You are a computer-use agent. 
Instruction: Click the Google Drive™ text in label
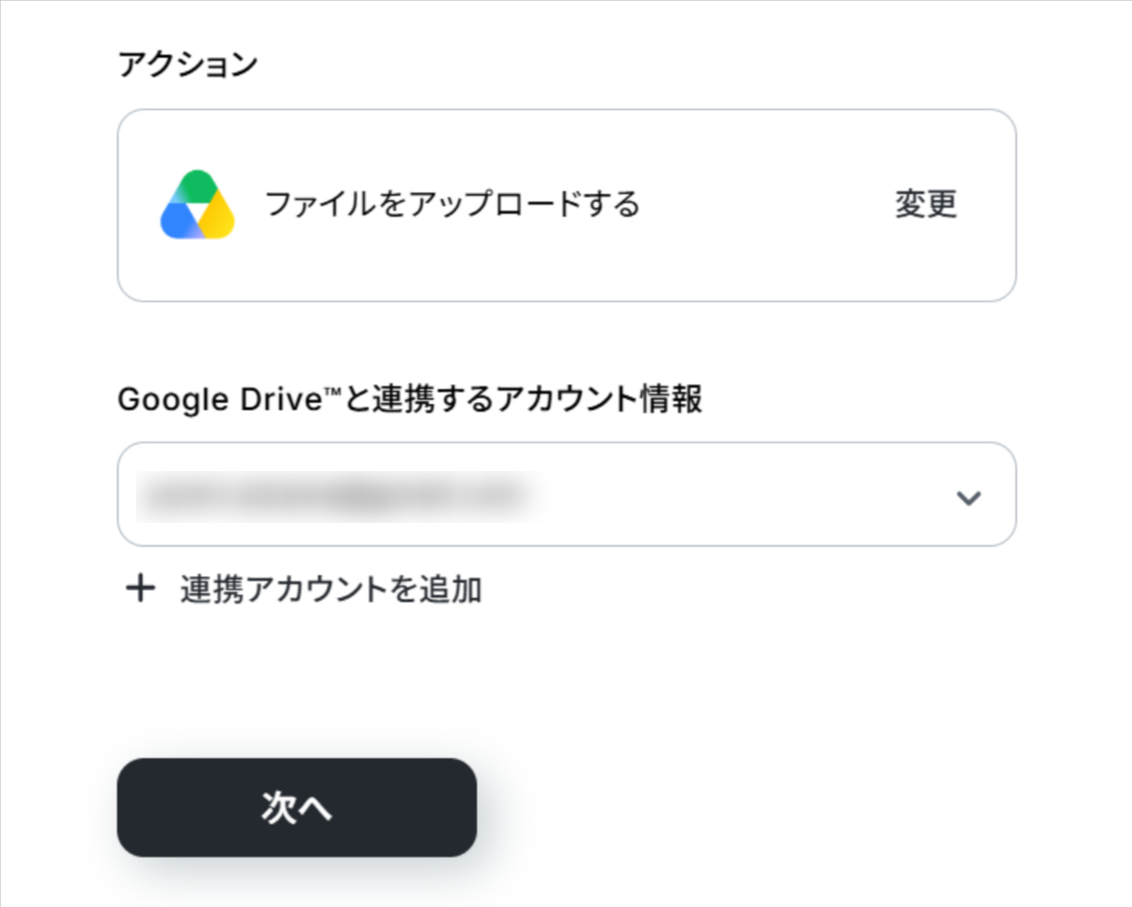230,399
